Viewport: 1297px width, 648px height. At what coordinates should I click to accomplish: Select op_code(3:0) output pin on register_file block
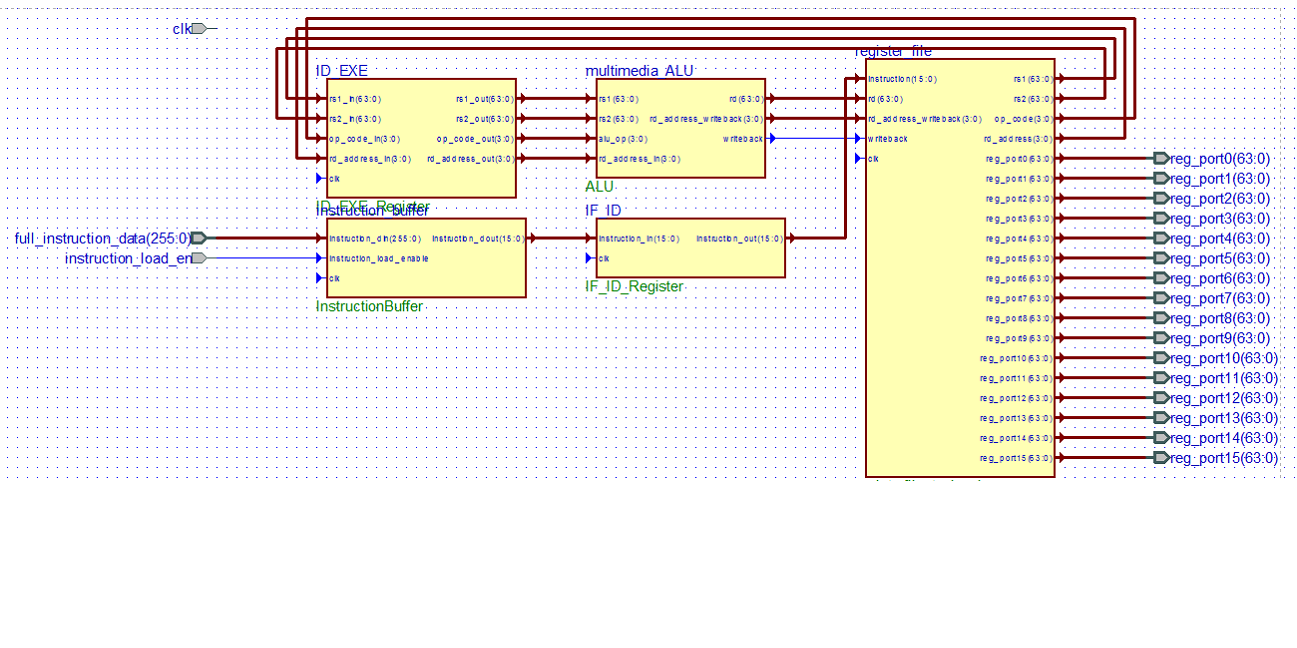[x=1023, y=119]
